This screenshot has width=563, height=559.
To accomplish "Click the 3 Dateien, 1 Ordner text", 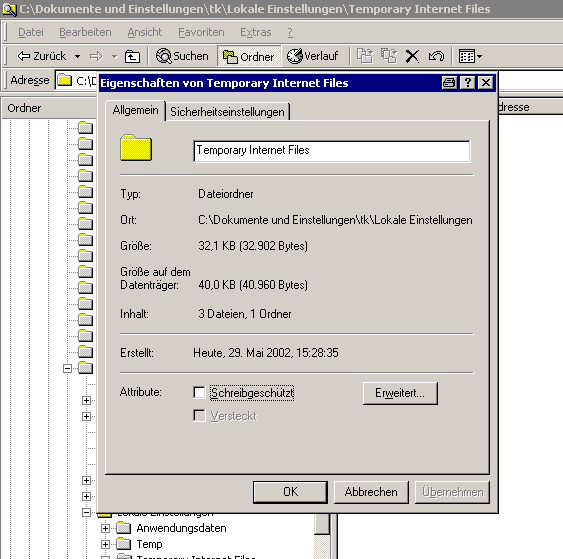I will coord(245,314).
